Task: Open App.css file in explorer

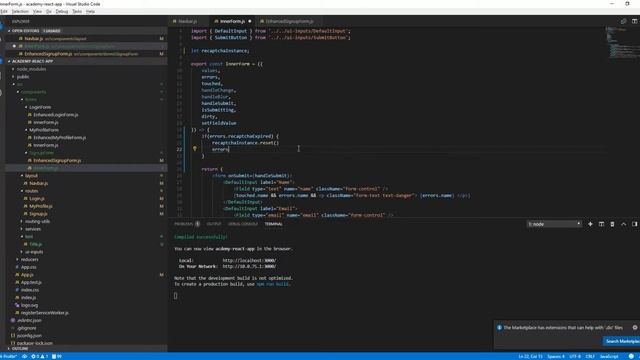Action: click(28, 267)
